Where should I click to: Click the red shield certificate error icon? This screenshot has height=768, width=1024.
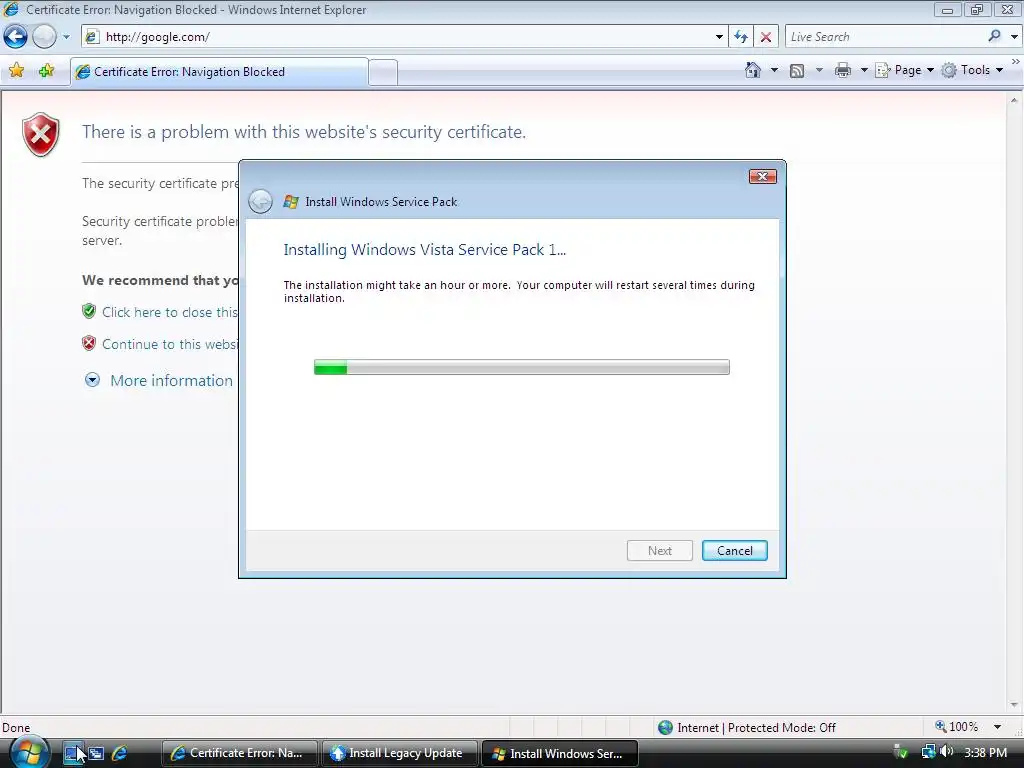(x=40, y=135)
